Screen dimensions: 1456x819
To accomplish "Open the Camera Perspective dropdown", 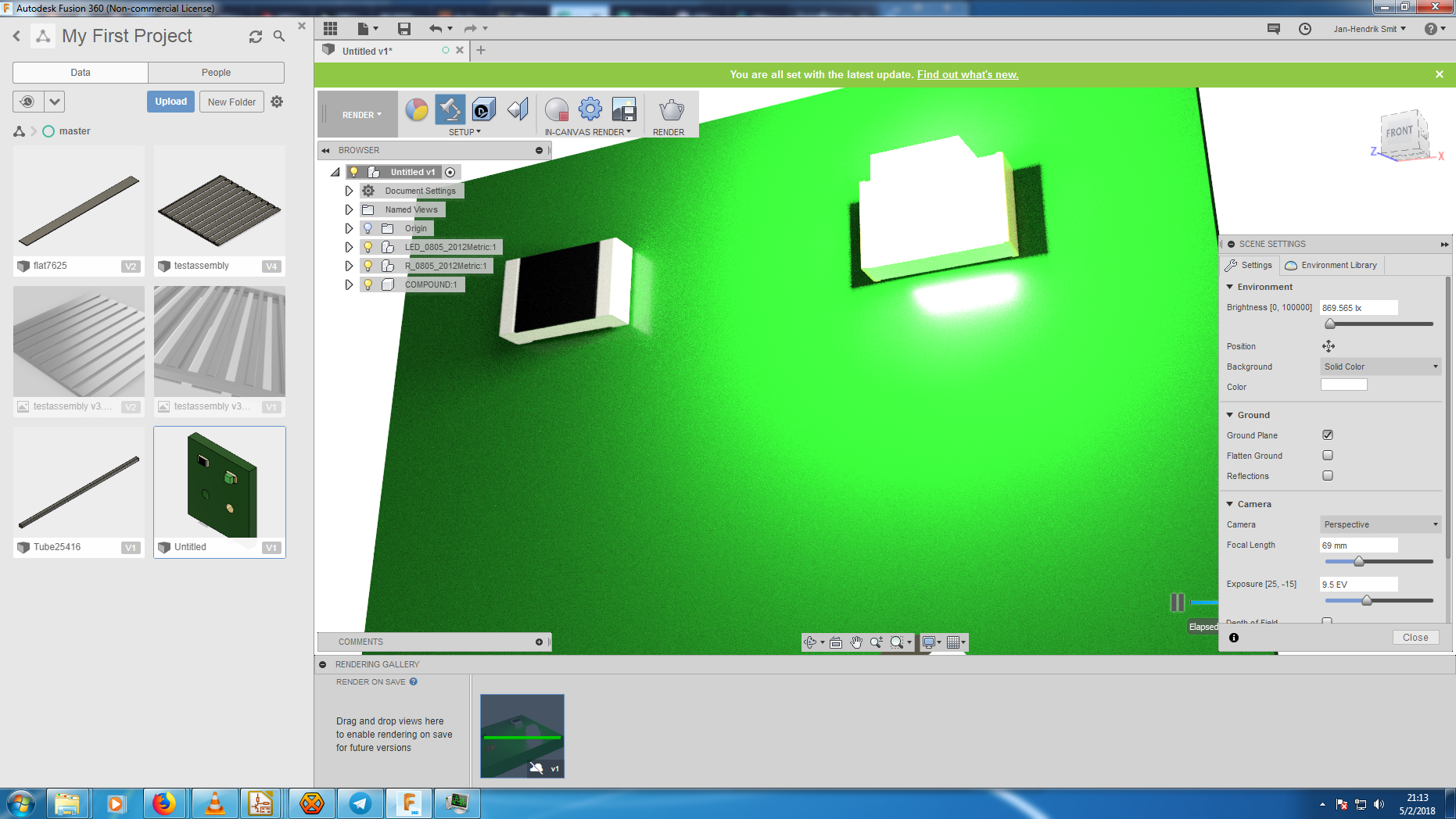I will click(x=1381, y=524).
